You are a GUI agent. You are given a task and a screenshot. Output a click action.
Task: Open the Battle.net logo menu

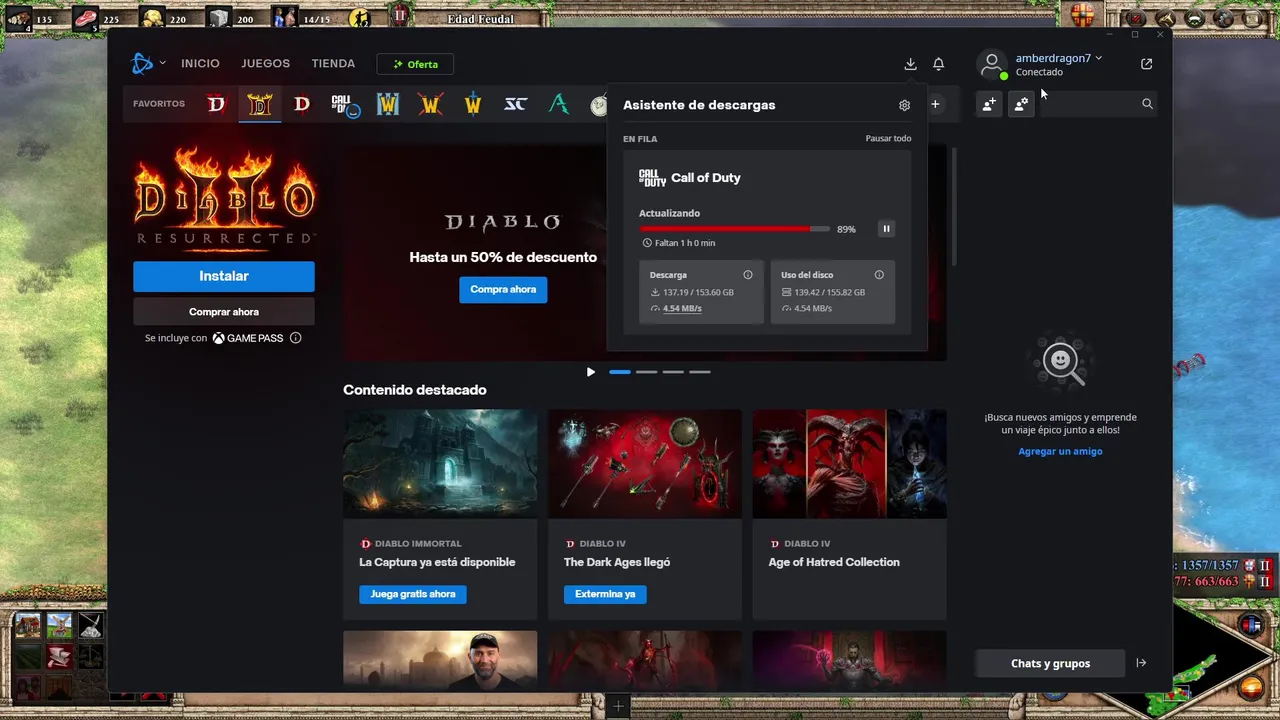(142, 64)
